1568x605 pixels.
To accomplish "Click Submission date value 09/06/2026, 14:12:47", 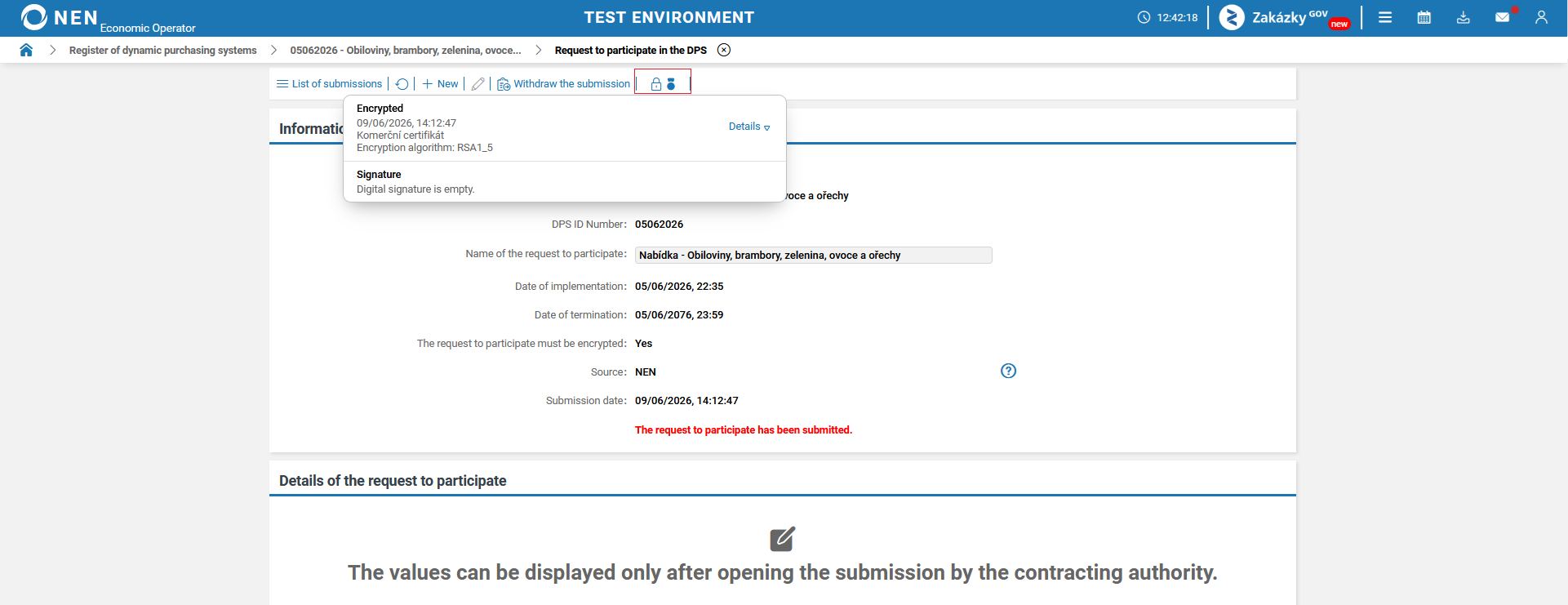I will pyautogui.click(x=686, y=400).
